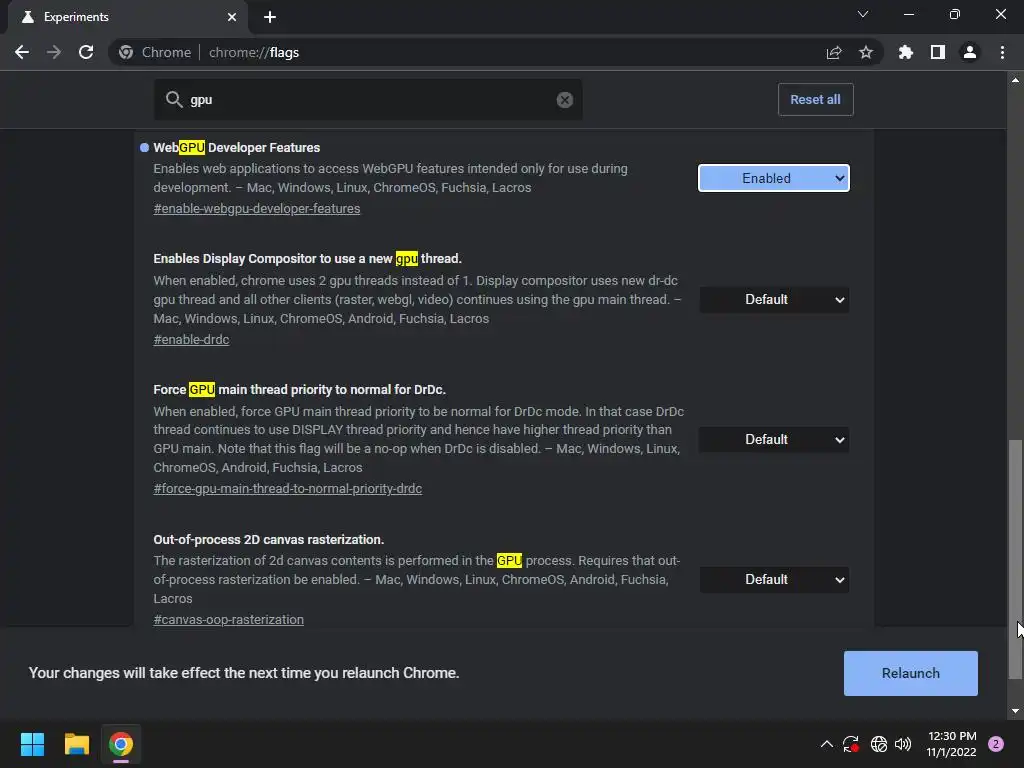
Task: Click the scrollbar up arrow
Action: click(x=1015, y=80)
